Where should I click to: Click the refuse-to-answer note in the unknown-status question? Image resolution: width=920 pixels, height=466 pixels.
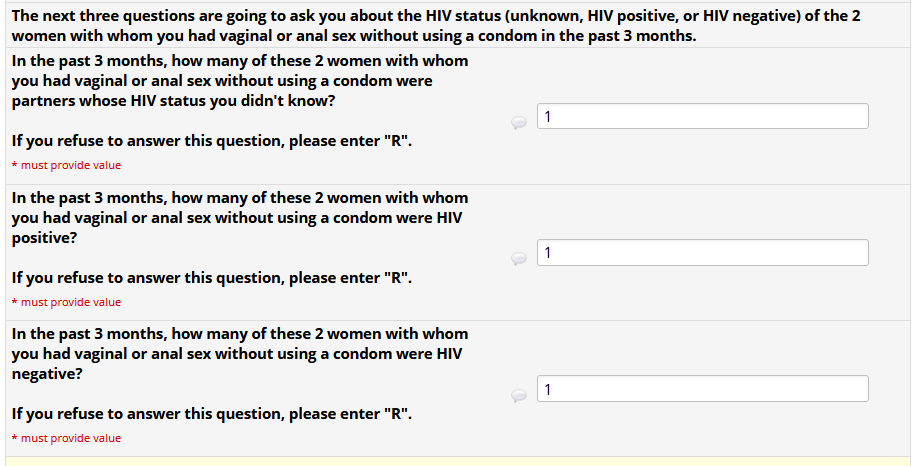pos(211,141)
